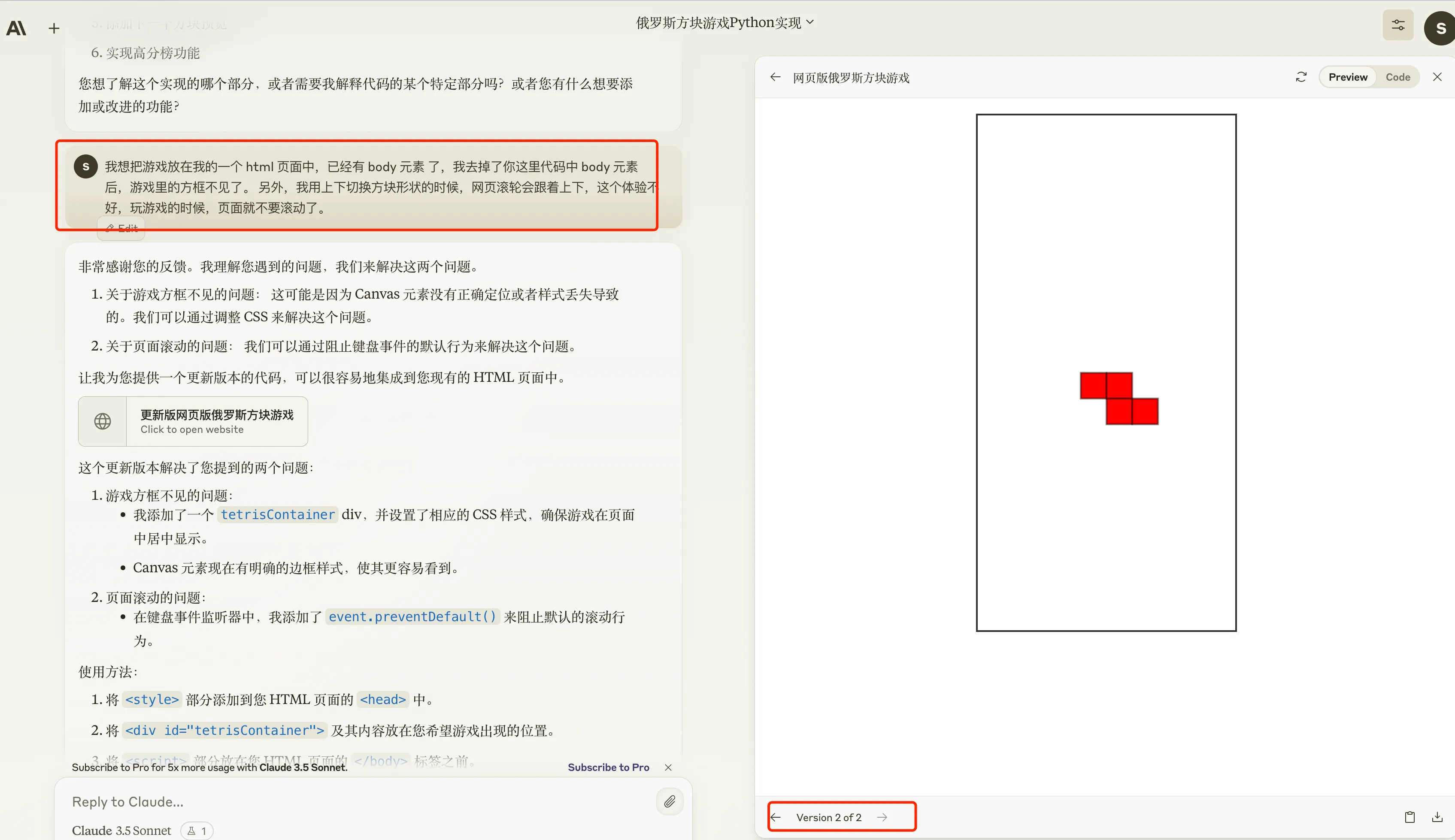Screen dimensions: 1455x840
Task: Dismiss the Subscribe to Pro banner
Action: click(668, 767)
